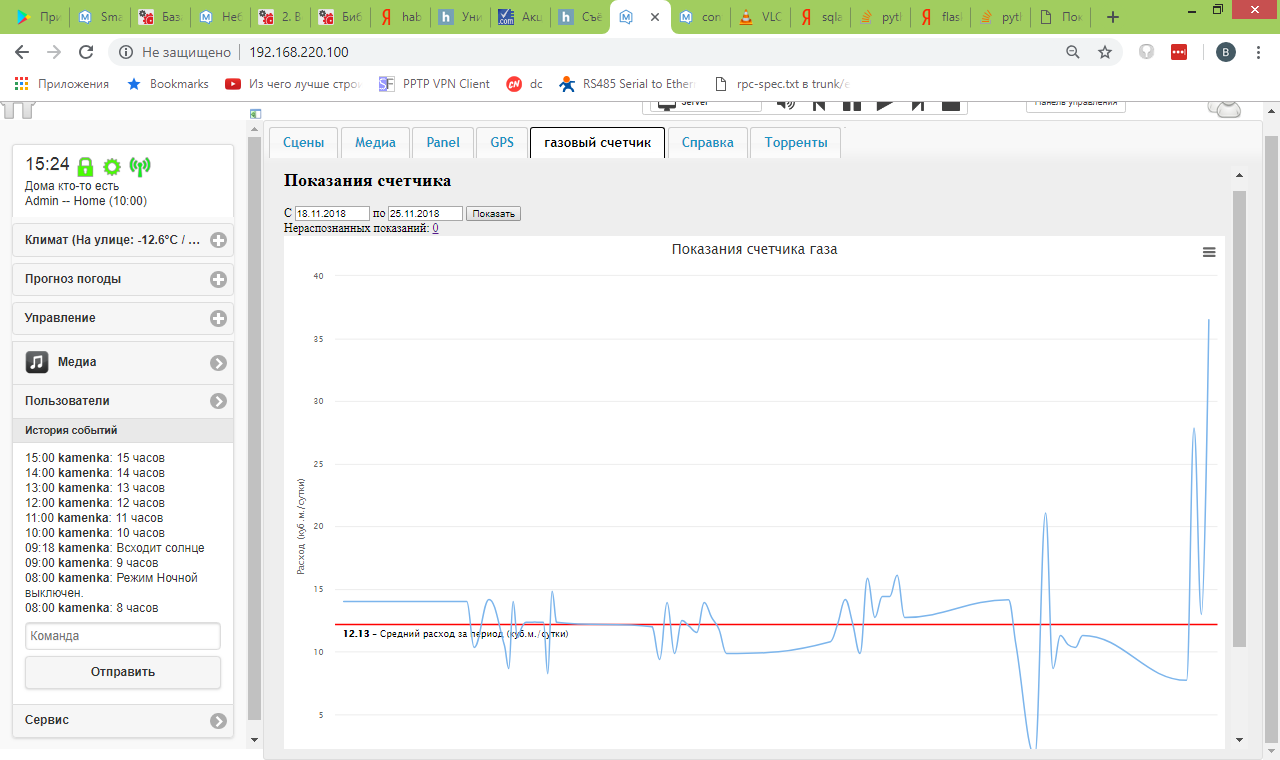This screenshot has height=760, width=1280.
Task: Click the green gear status icon
Action: 112,167
